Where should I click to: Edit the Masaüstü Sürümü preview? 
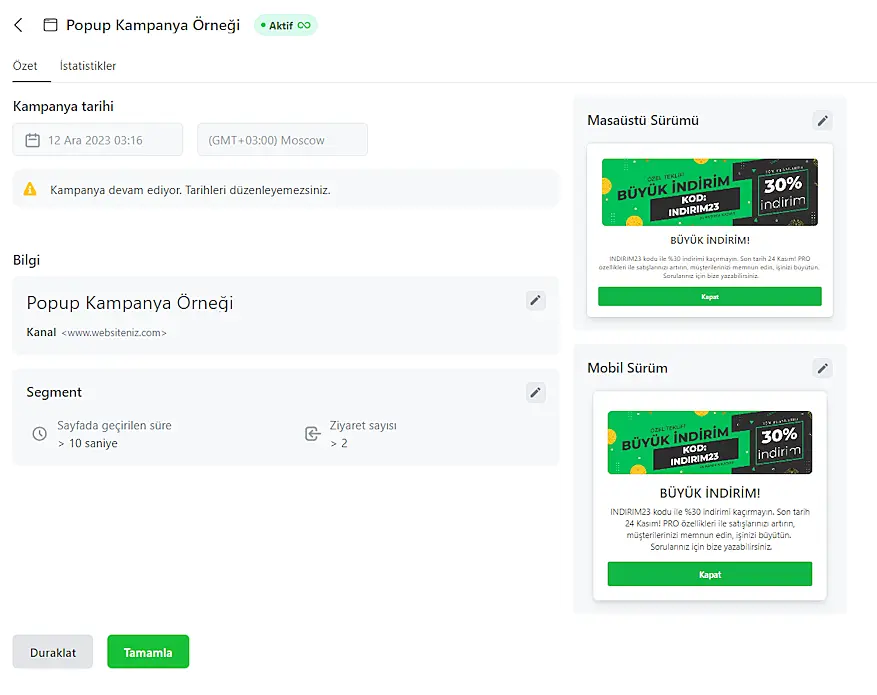(822, 121)
